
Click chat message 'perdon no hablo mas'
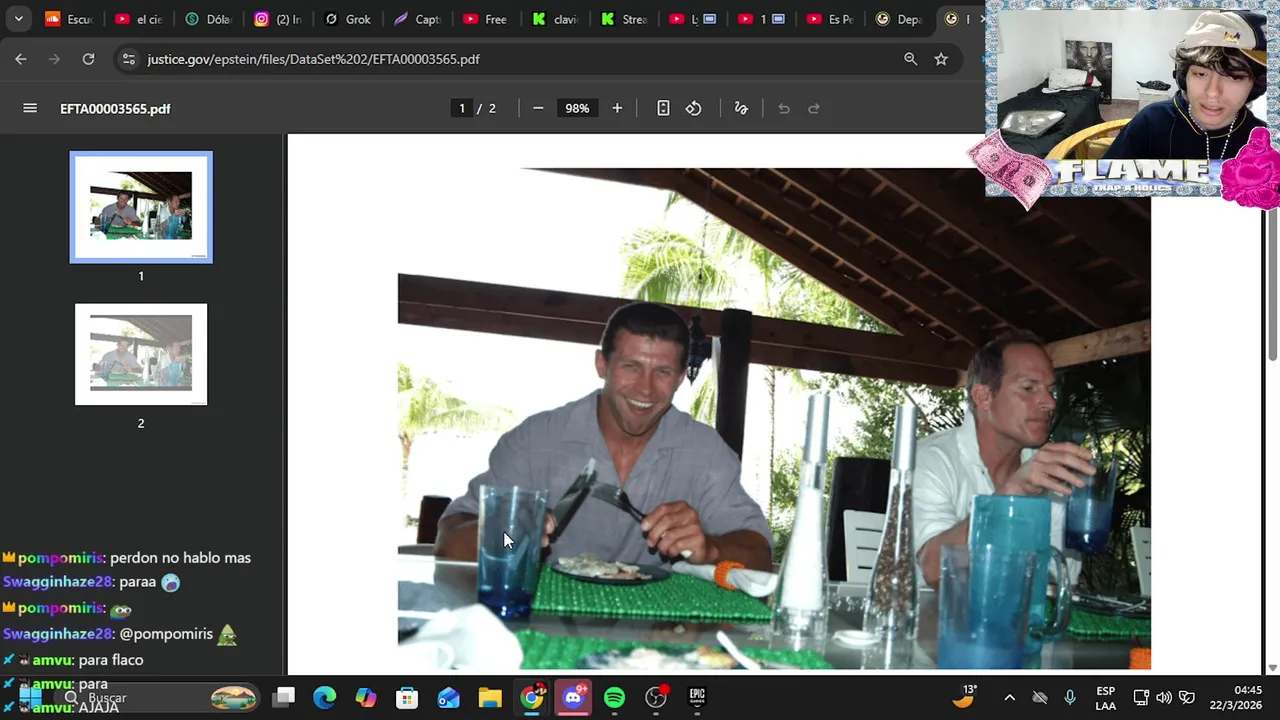[180, 558]
